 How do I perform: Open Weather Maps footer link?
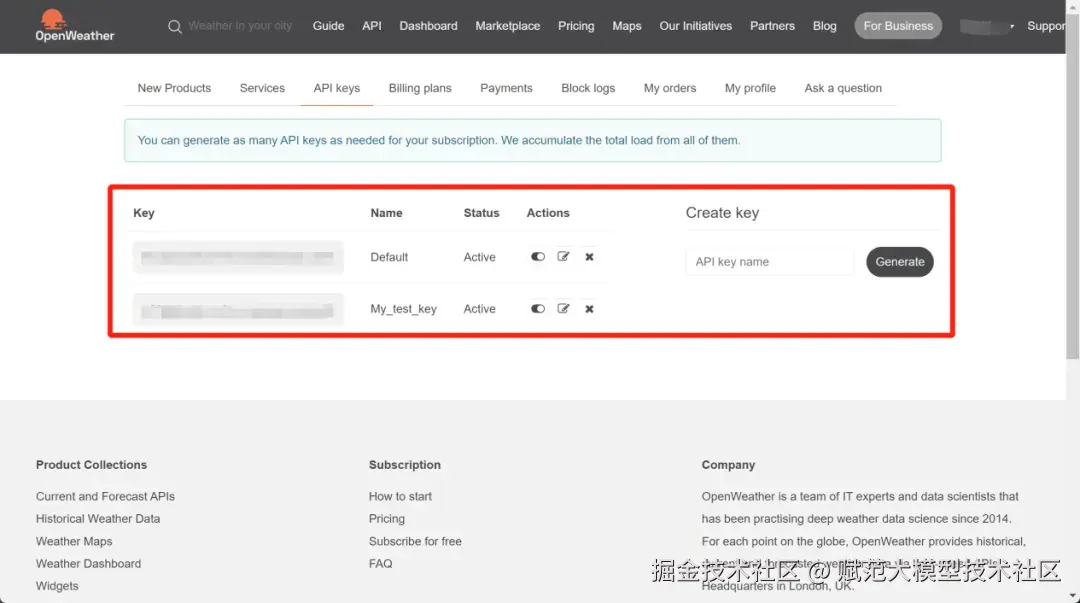(74, 542)
